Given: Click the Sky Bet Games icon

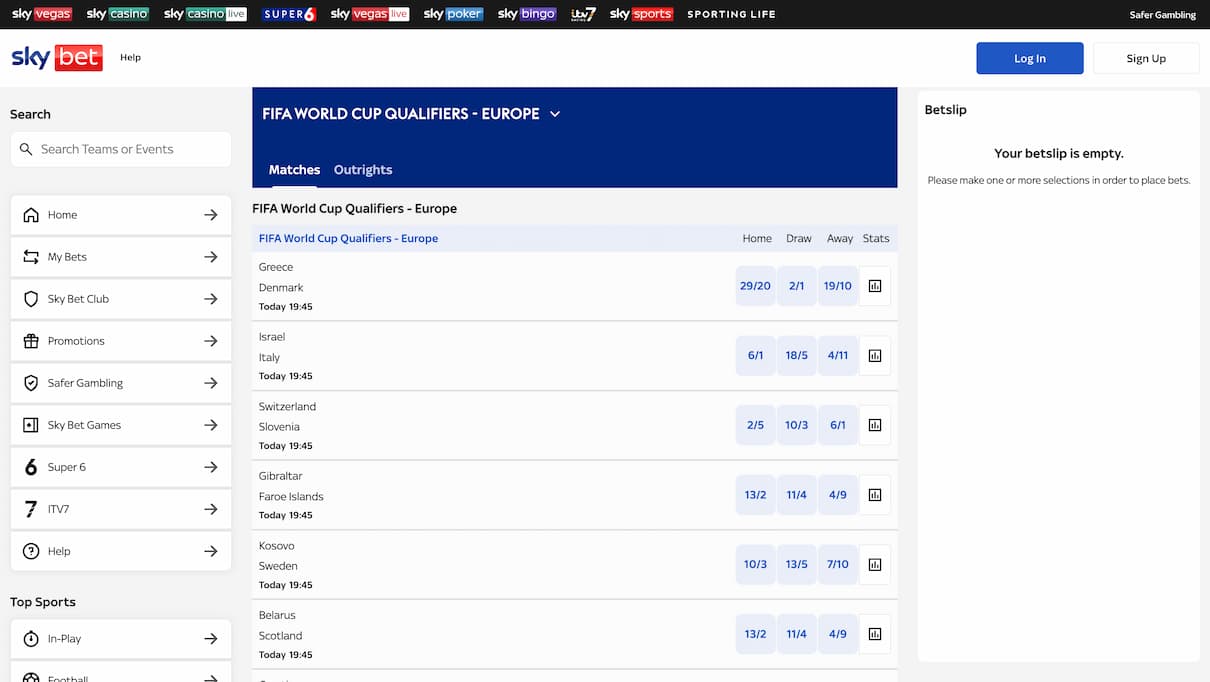Looking at the screenshot, I should point(31,425).
